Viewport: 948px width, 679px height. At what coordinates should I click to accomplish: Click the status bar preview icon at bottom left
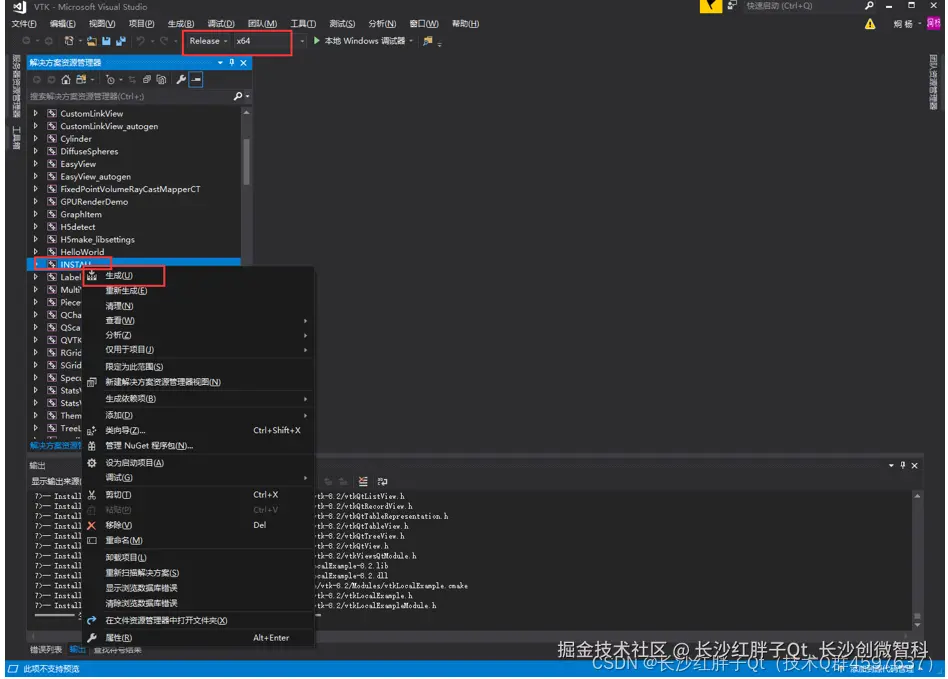coord(13,669)
